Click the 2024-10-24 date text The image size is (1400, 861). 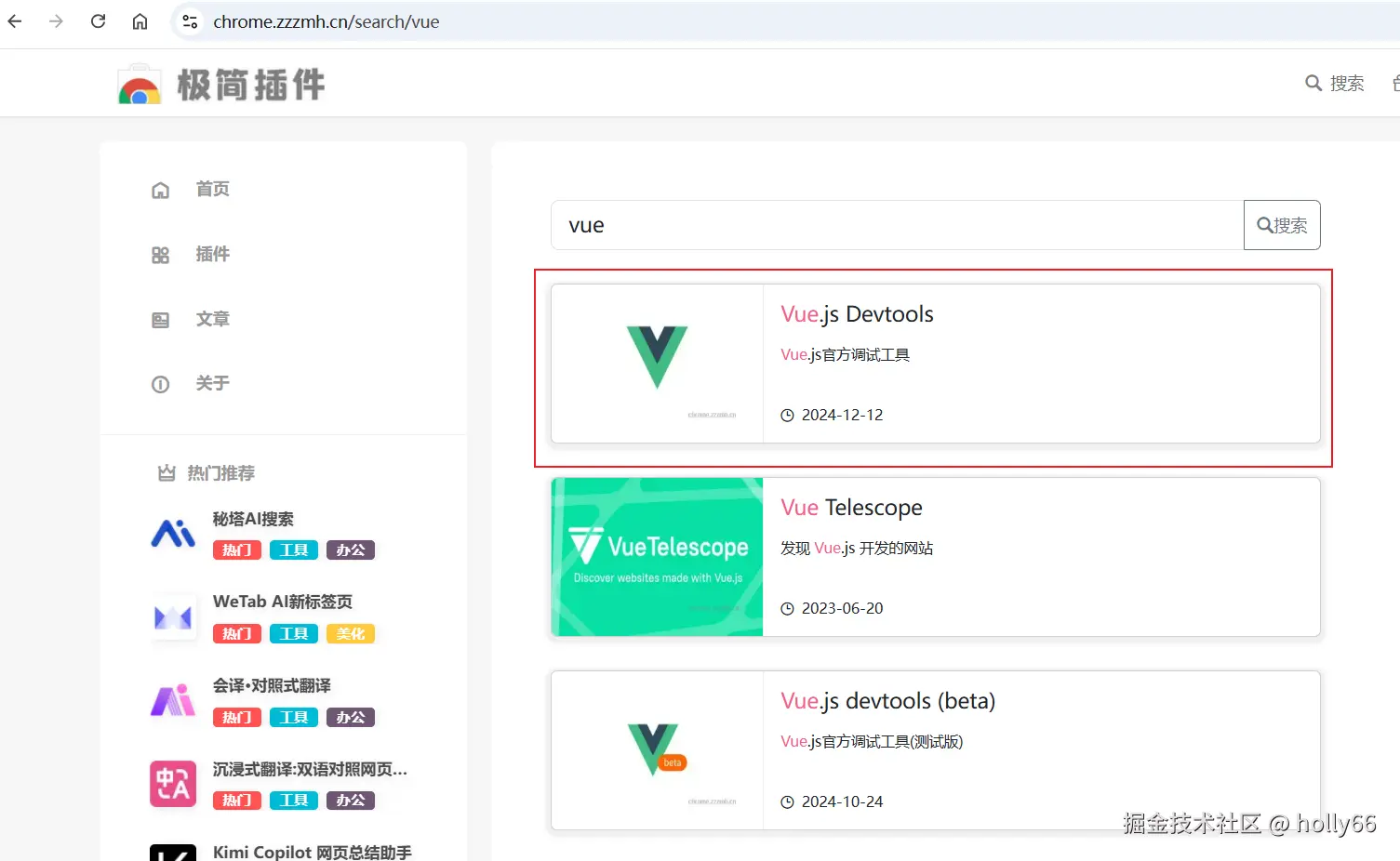(x=842, y=801)
